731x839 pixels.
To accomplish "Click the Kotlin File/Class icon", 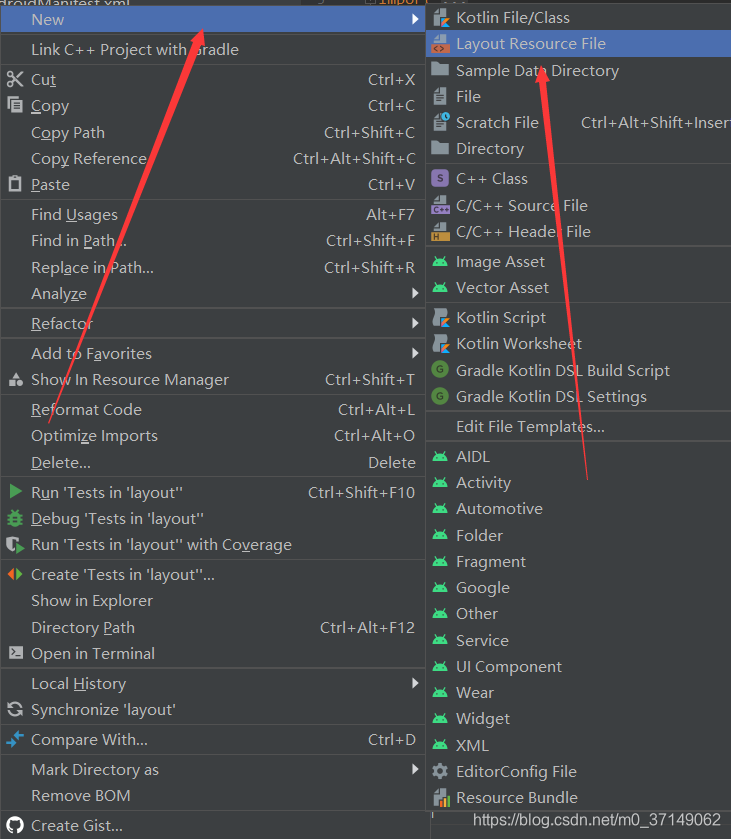I will pos(441,18).
